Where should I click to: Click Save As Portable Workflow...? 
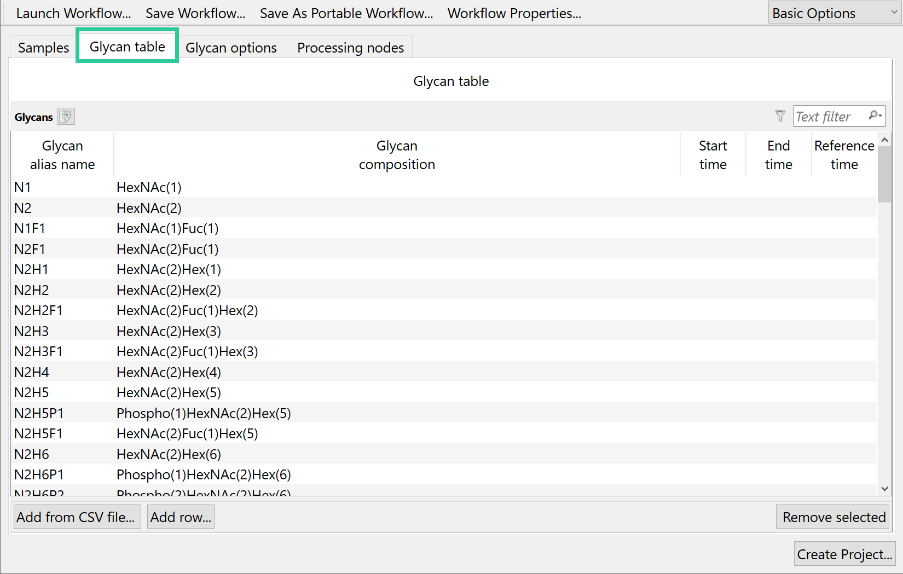(346, 13)
